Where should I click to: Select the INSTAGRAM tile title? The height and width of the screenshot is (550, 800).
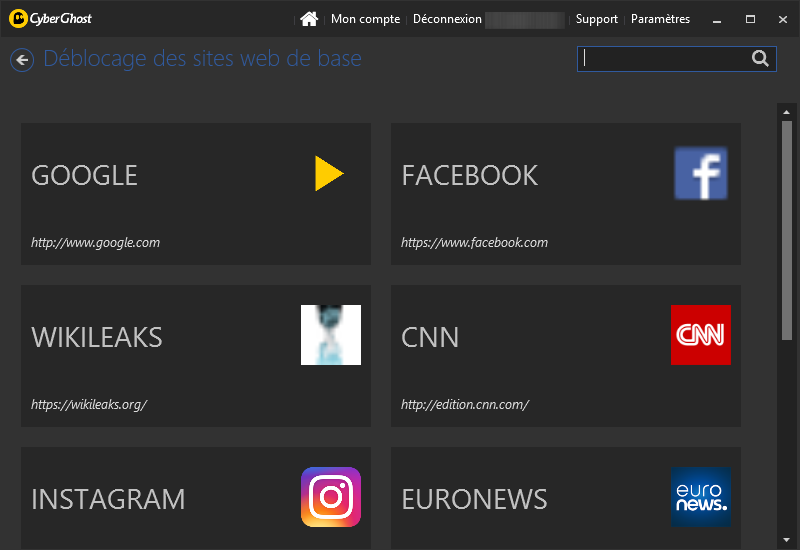108,499
